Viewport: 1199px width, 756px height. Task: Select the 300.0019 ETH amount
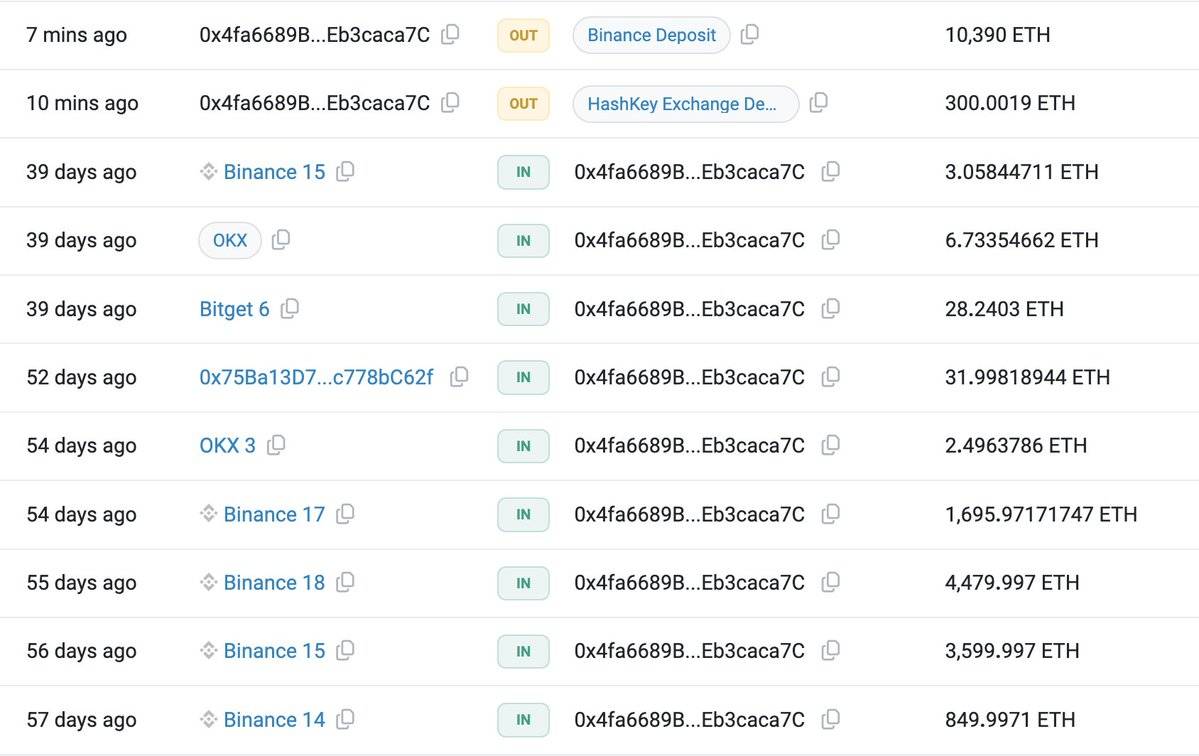(x=1010, y=103)
